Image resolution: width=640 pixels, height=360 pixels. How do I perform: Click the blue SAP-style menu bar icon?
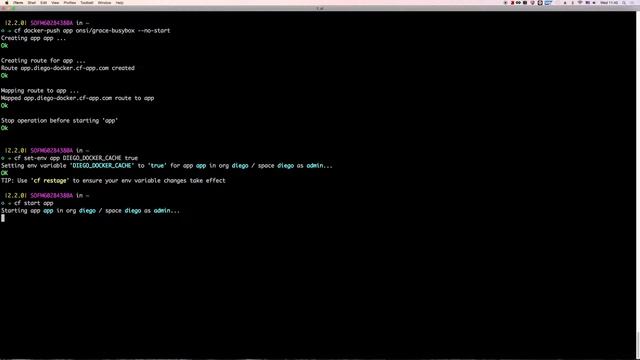point(549,2)
